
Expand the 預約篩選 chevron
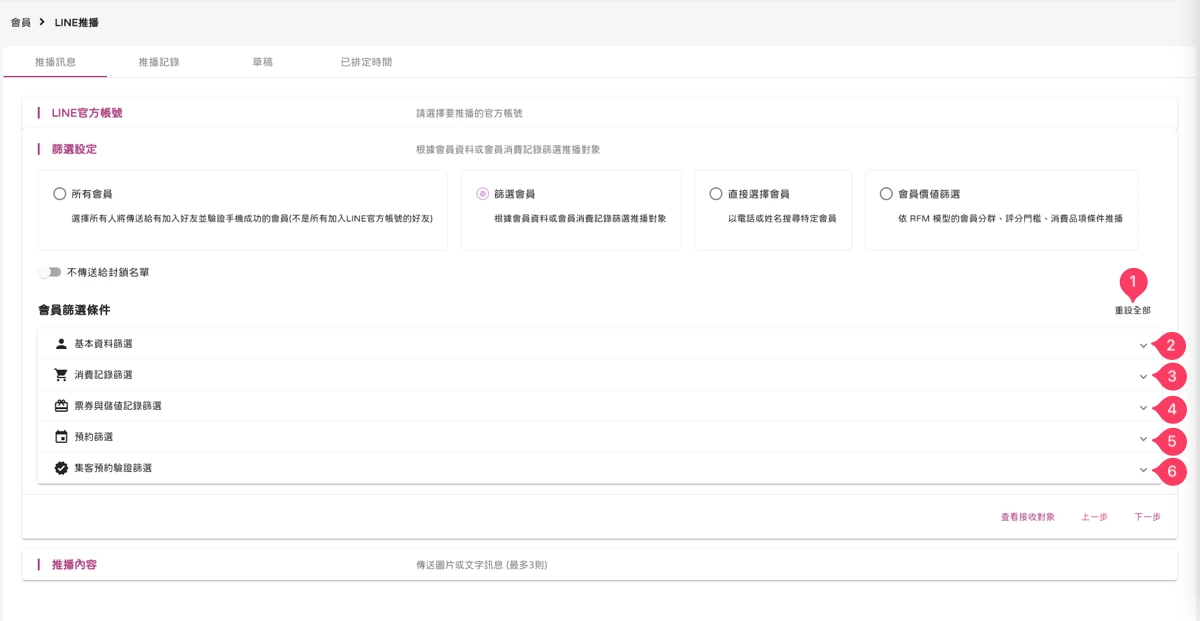[1143, 439]
